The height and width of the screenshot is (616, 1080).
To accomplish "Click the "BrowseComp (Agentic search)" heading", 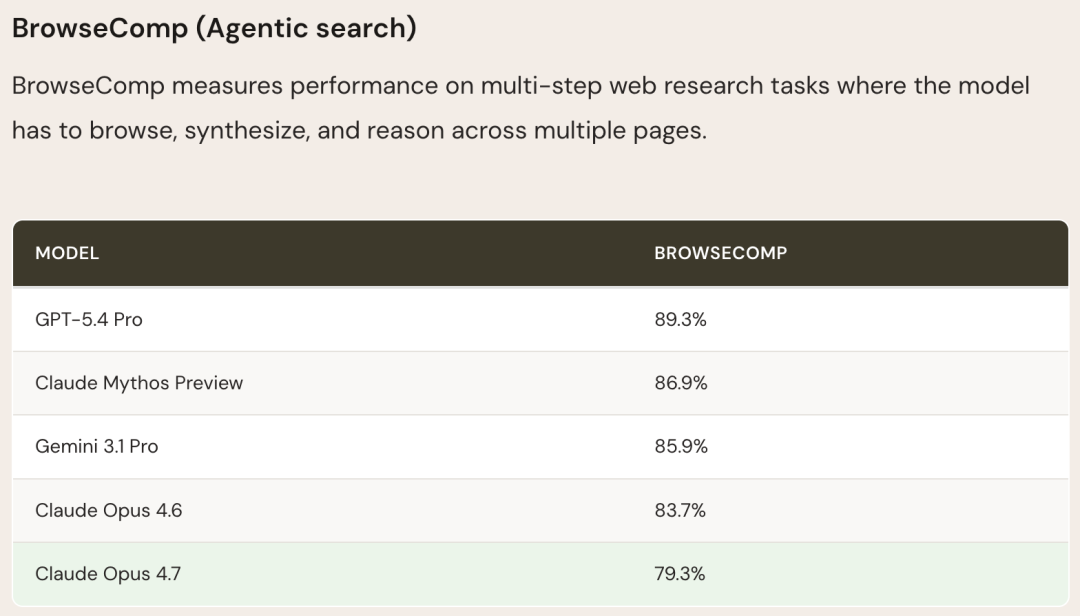I will coord(214,28).
